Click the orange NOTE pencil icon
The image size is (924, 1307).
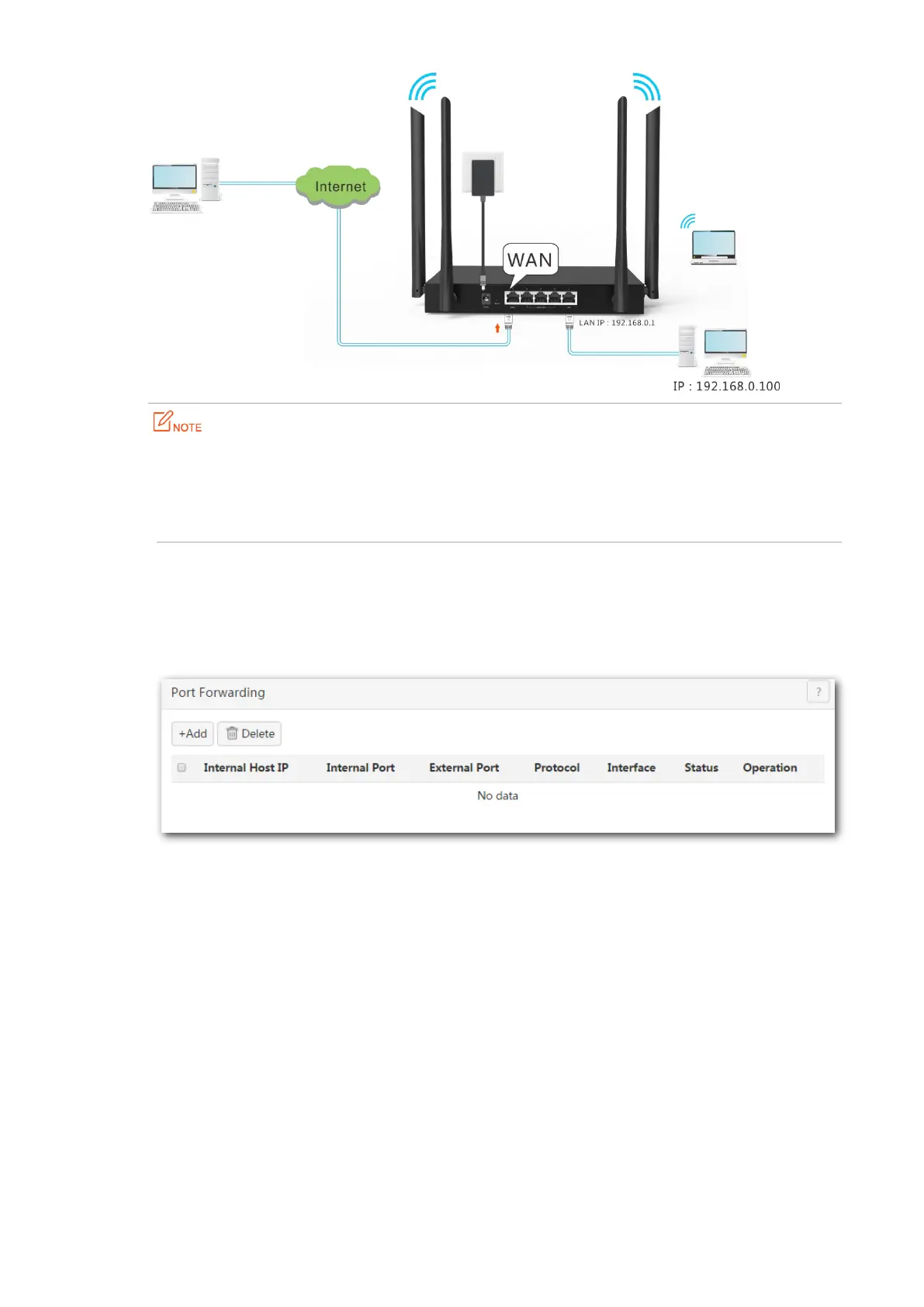coord(162,421)
